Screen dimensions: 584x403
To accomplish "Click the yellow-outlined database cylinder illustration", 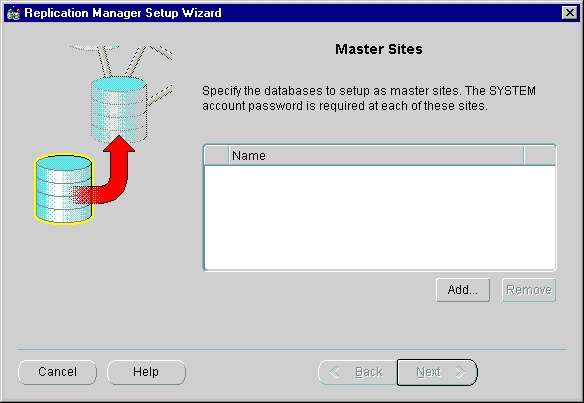I will coord(64,189).
